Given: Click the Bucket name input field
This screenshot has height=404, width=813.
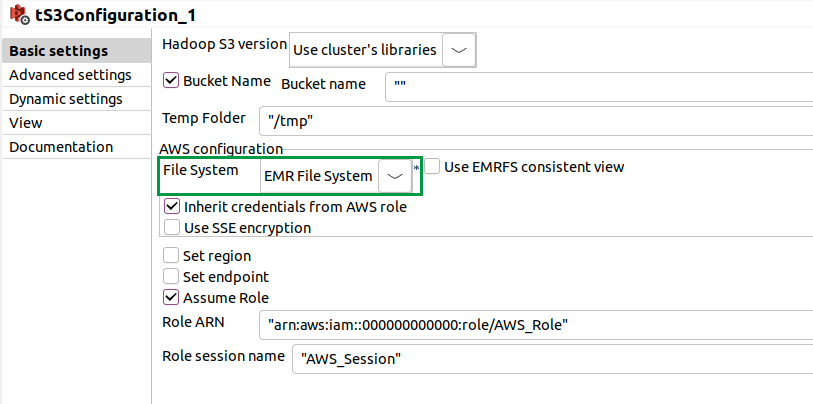Looking at the screenshot, I should [599, 87].
